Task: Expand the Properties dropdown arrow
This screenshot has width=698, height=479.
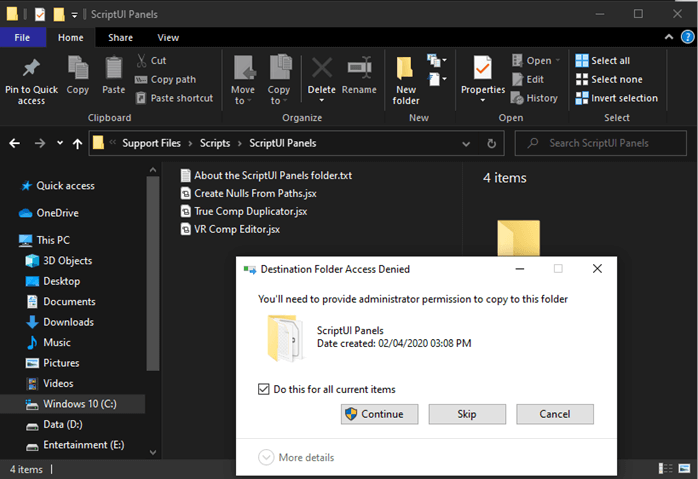Action: pos(483,100)
